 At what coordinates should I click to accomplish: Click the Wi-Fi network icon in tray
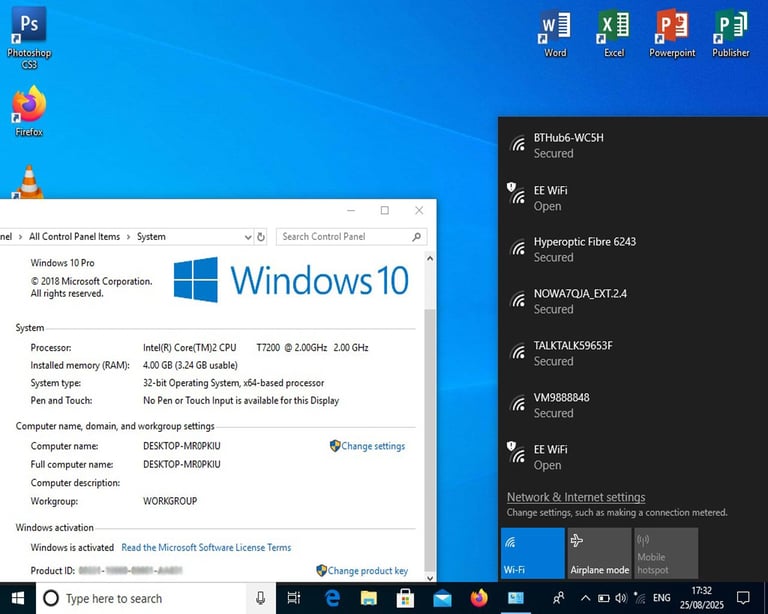[639, 598]
